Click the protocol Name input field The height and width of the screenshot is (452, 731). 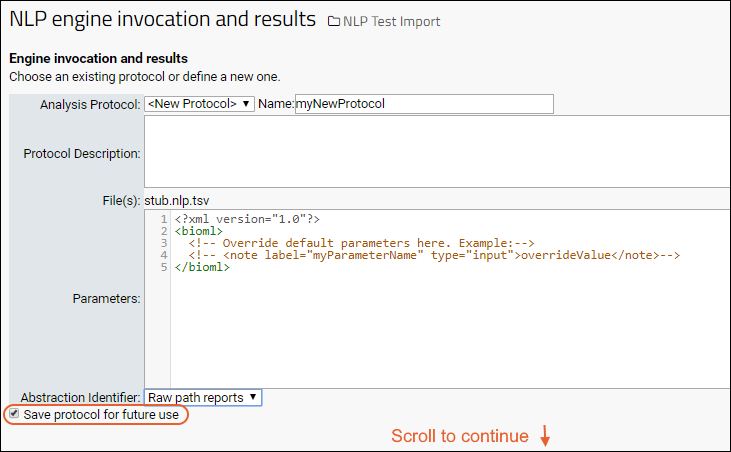(x=424, y=104)
